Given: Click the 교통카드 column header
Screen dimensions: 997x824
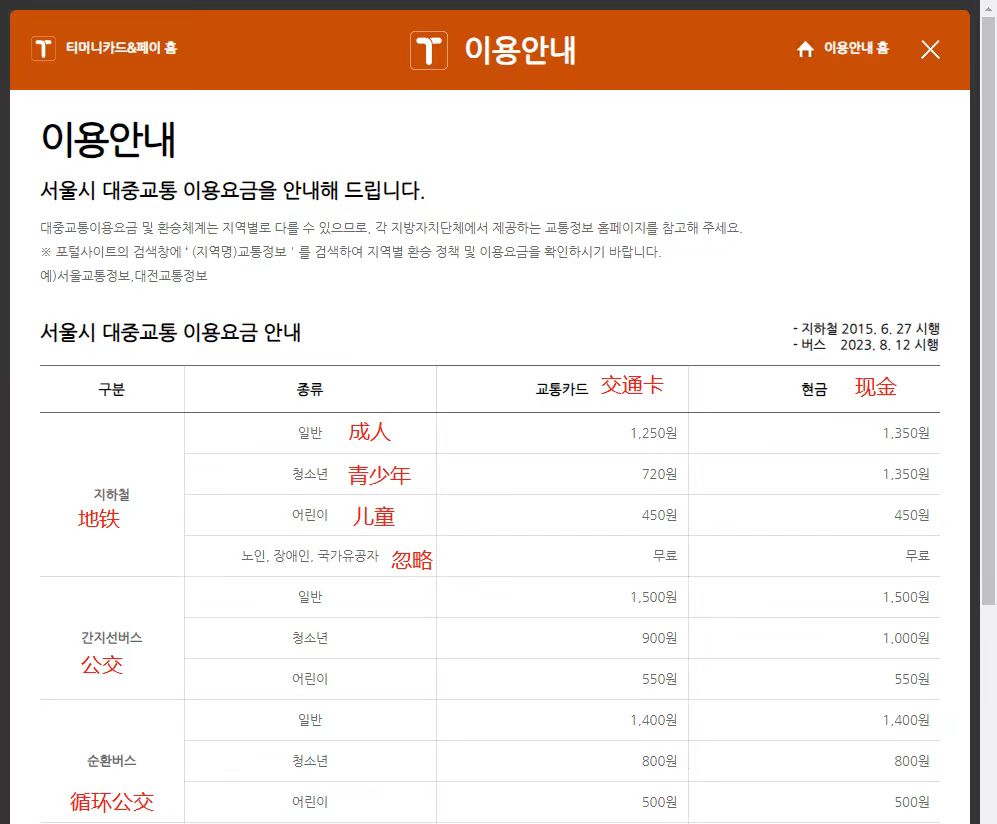Looking at the screenshot, I should (562, 389).
